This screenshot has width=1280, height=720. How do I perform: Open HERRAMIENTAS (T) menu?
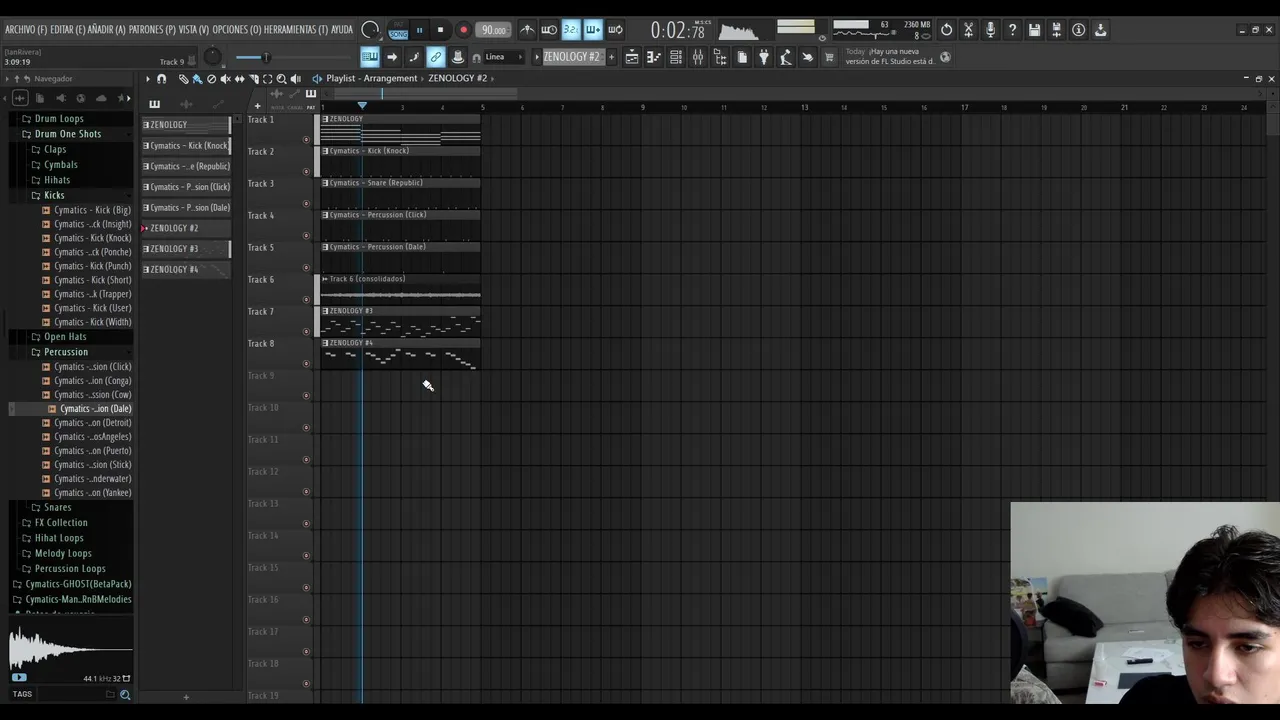point(295,30)
